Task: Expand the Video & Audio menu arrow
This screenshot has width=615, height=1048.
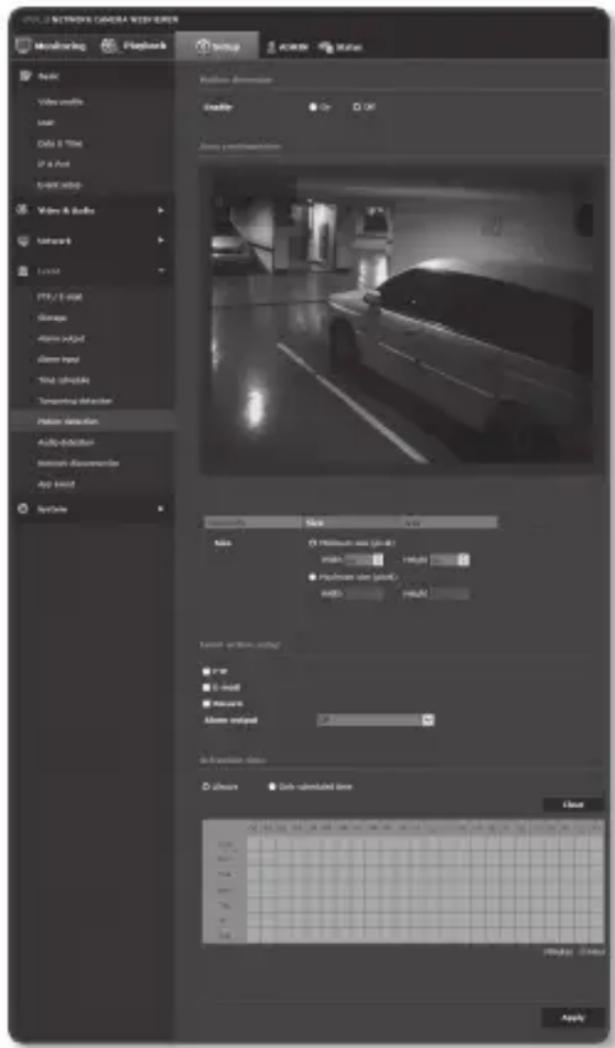Action: pyautogui.click(x=160, y=211)
